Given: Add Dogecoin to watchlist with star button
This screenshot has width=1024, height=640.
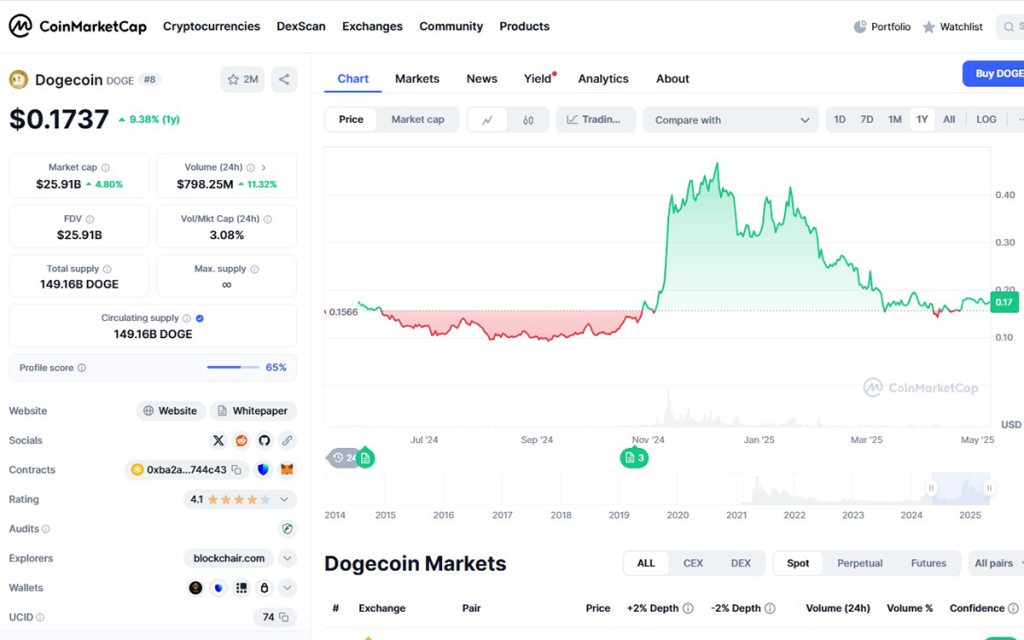Looking at the screenshot, I should coord(242,80).
